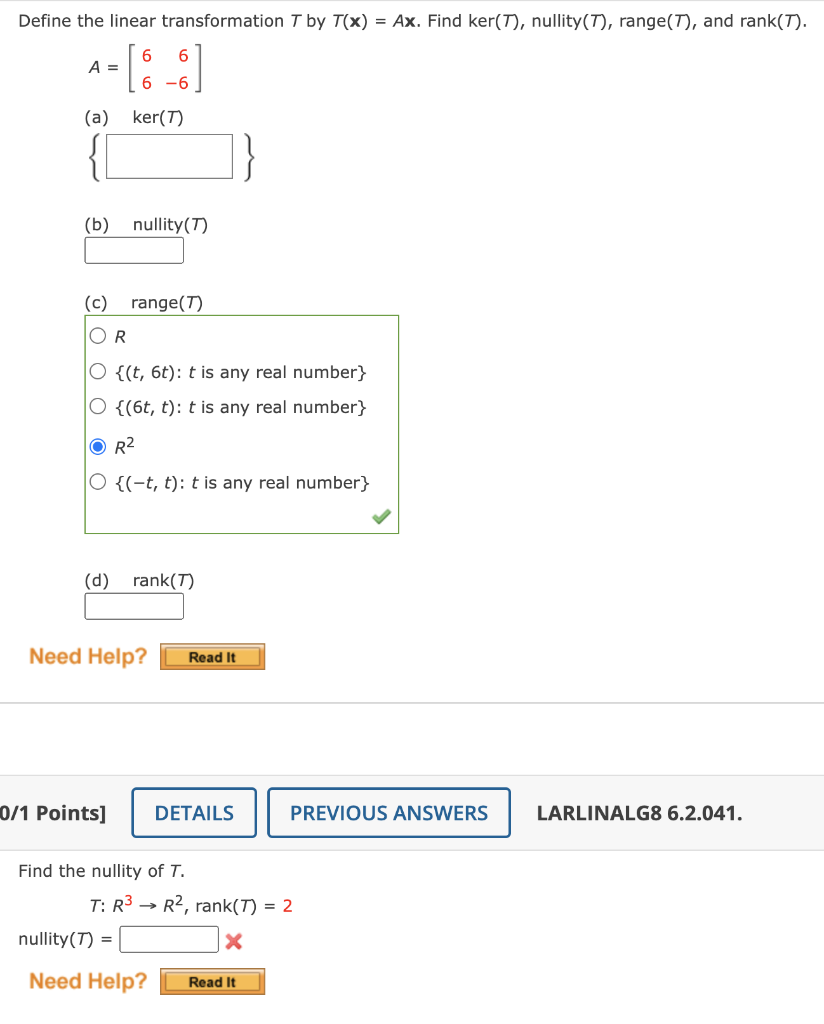The width and height of the screenshot is (824, 1024).
Task: Click the matrix A definition
Action: (x=147, y=68)
